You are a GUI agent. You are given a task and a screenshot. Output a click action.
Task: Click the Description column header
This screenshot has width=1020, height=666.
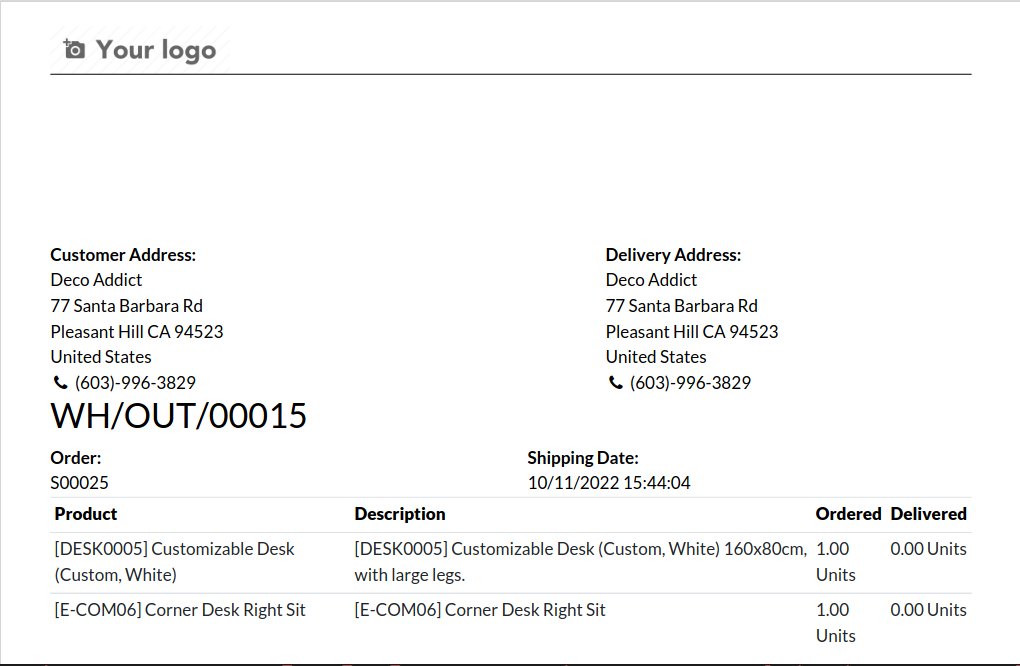tap(400, 514)
